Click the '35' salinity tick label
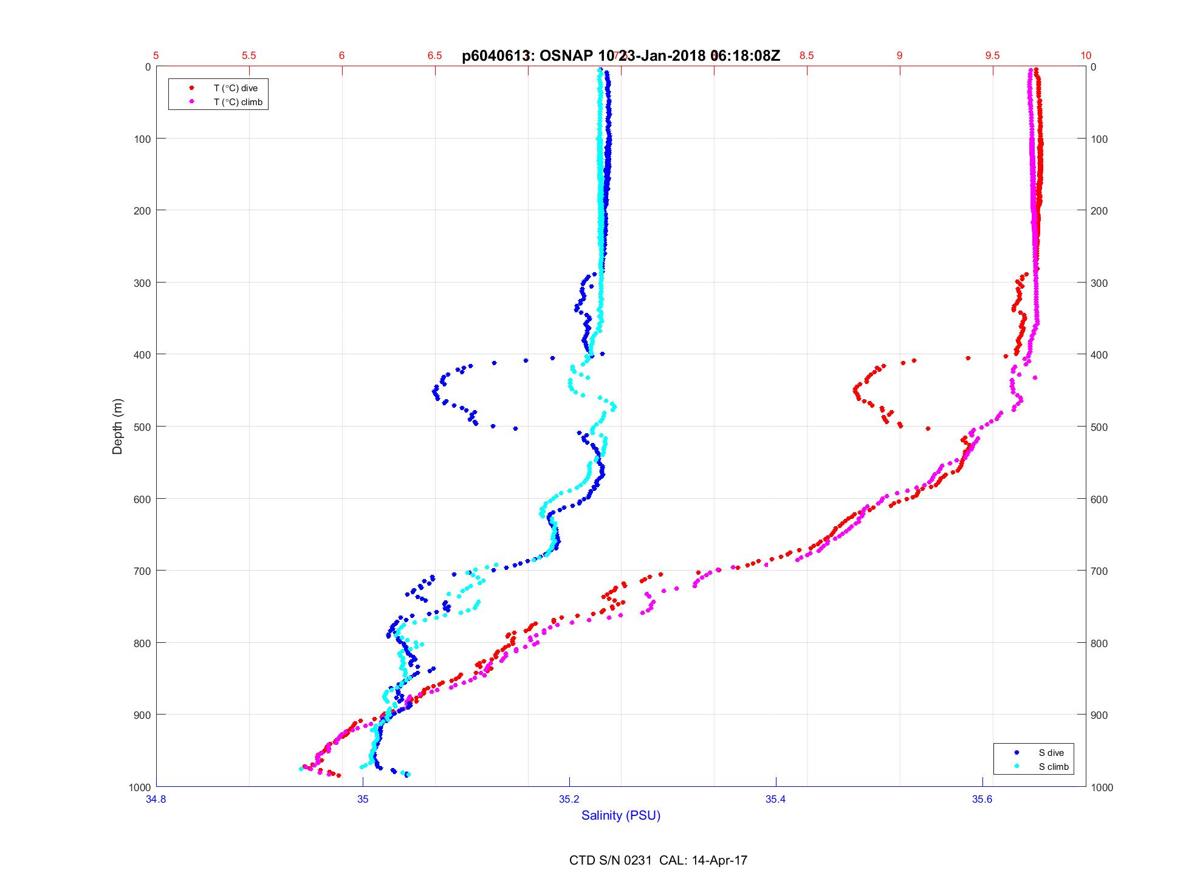The image size is (1200, 885). point(364,799)
